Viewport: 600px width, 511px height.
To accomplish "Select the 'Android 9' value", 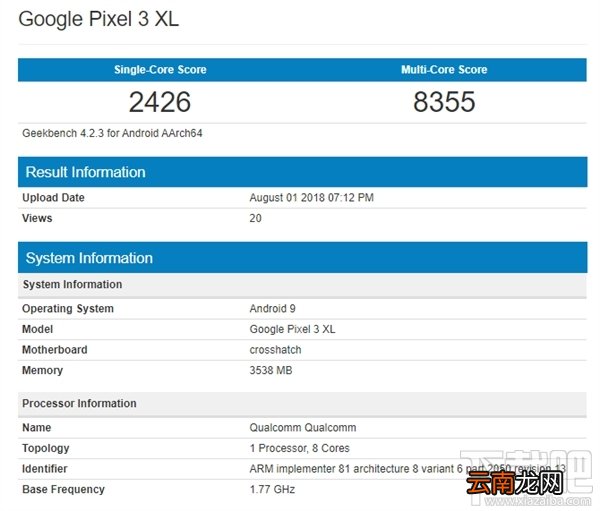I will click(272, 309).
